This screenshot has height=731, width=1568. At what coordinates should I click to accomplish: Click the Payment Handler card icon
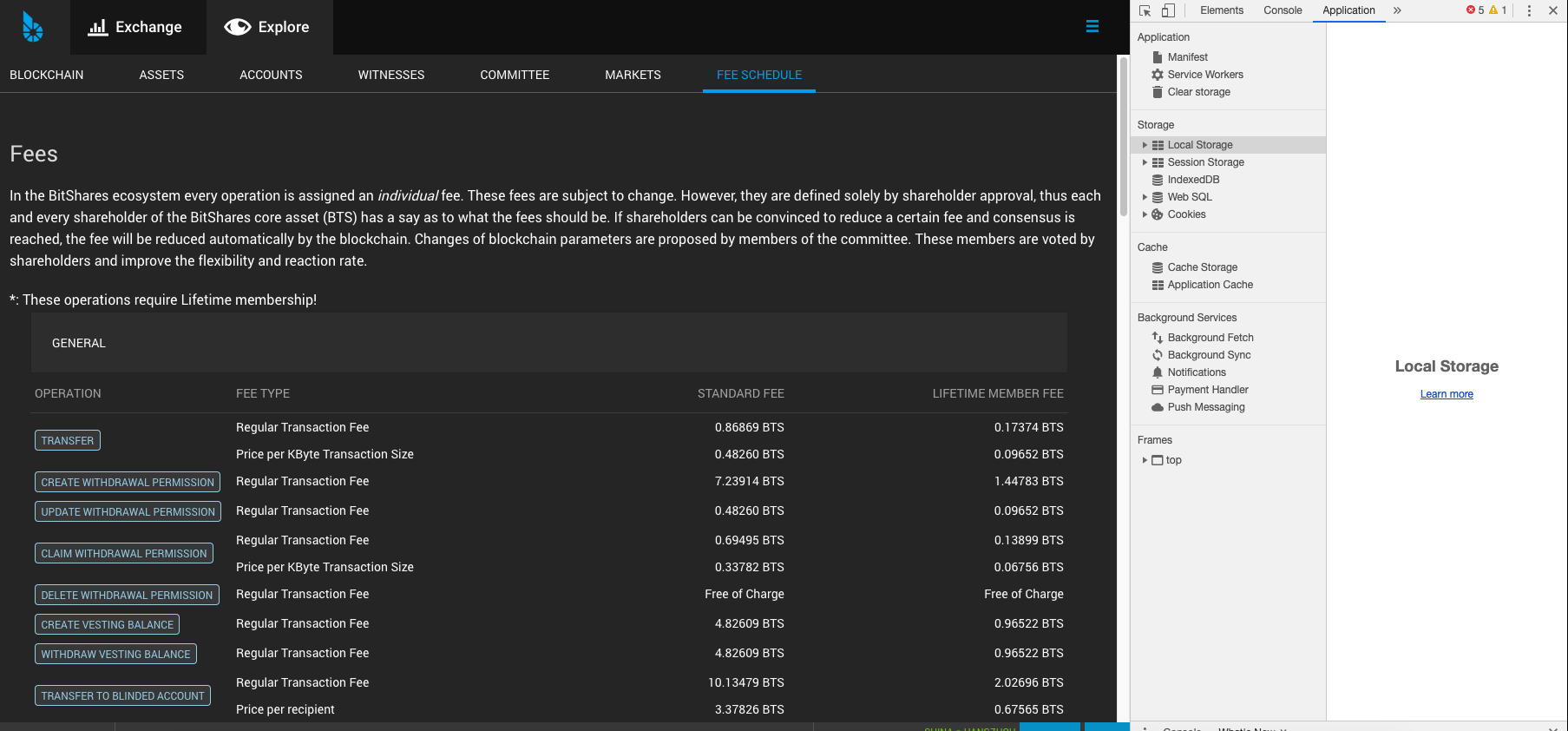pos(1158,390)
